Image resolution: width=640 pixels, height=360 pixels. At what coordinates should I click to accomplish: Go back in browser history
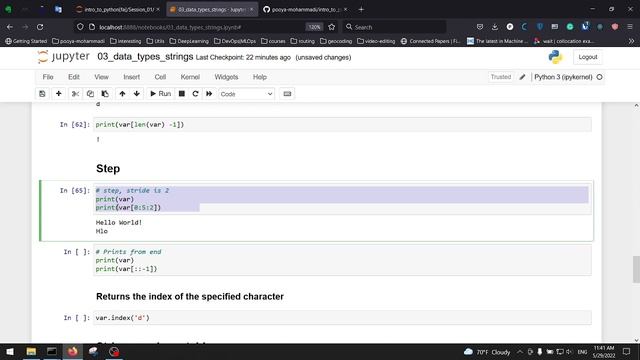coord(10,27)
